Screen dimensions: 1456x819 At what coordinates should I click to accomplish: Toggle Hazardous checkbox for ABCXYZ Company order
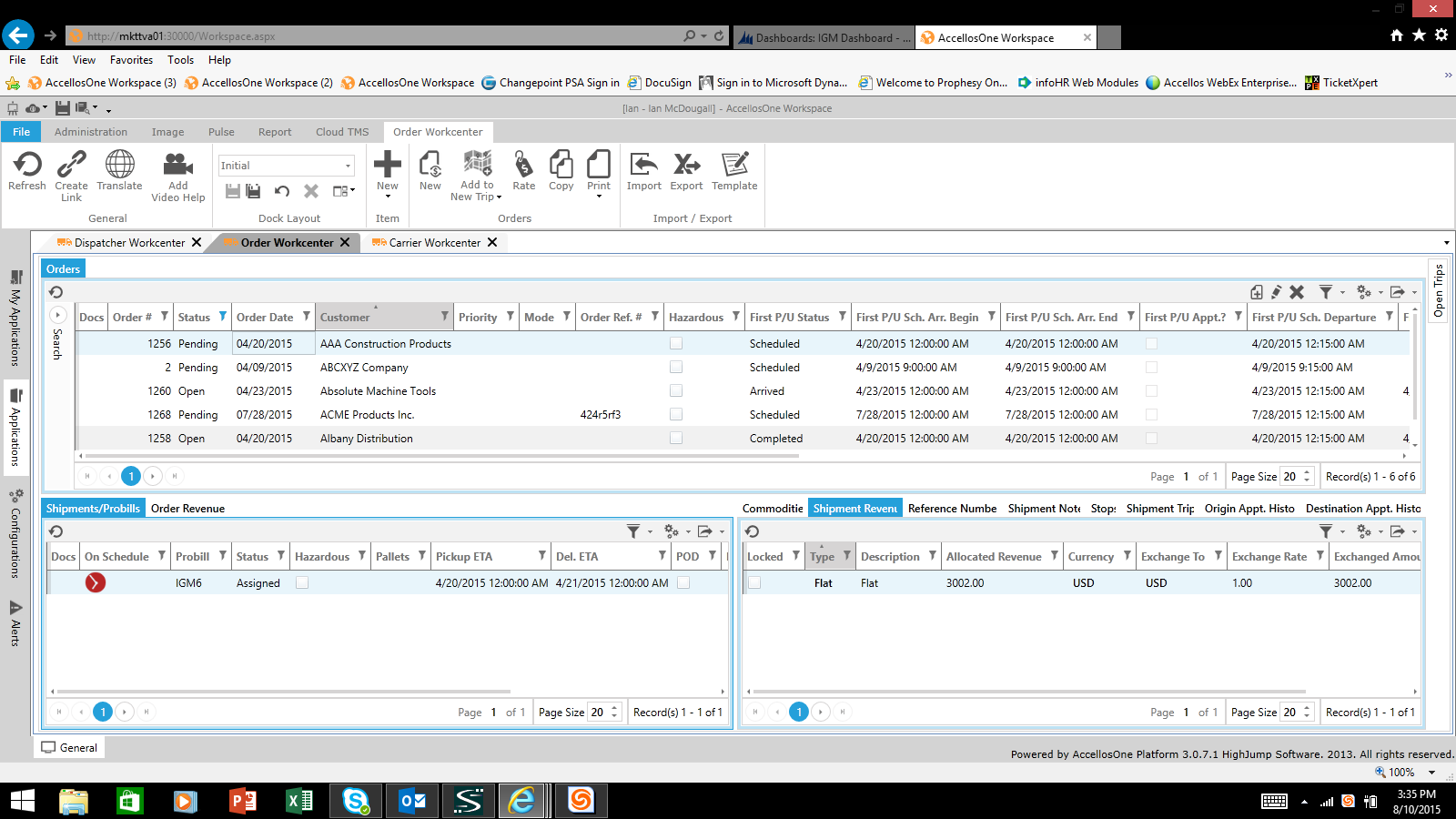pyautogui.click(x=676, y=367)
